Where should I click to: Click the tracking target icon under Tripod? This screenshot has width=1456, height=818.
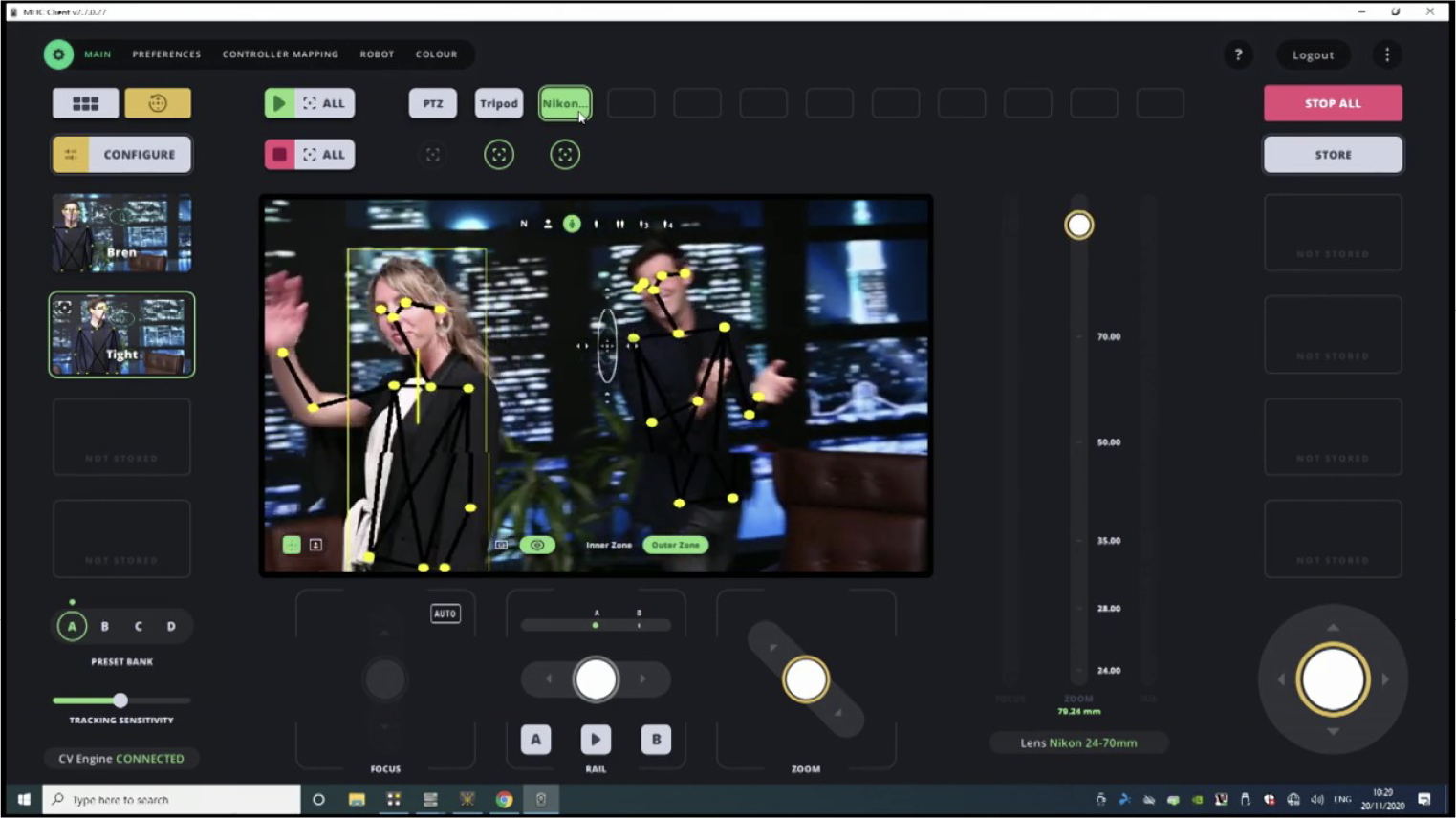coord(499,155)
